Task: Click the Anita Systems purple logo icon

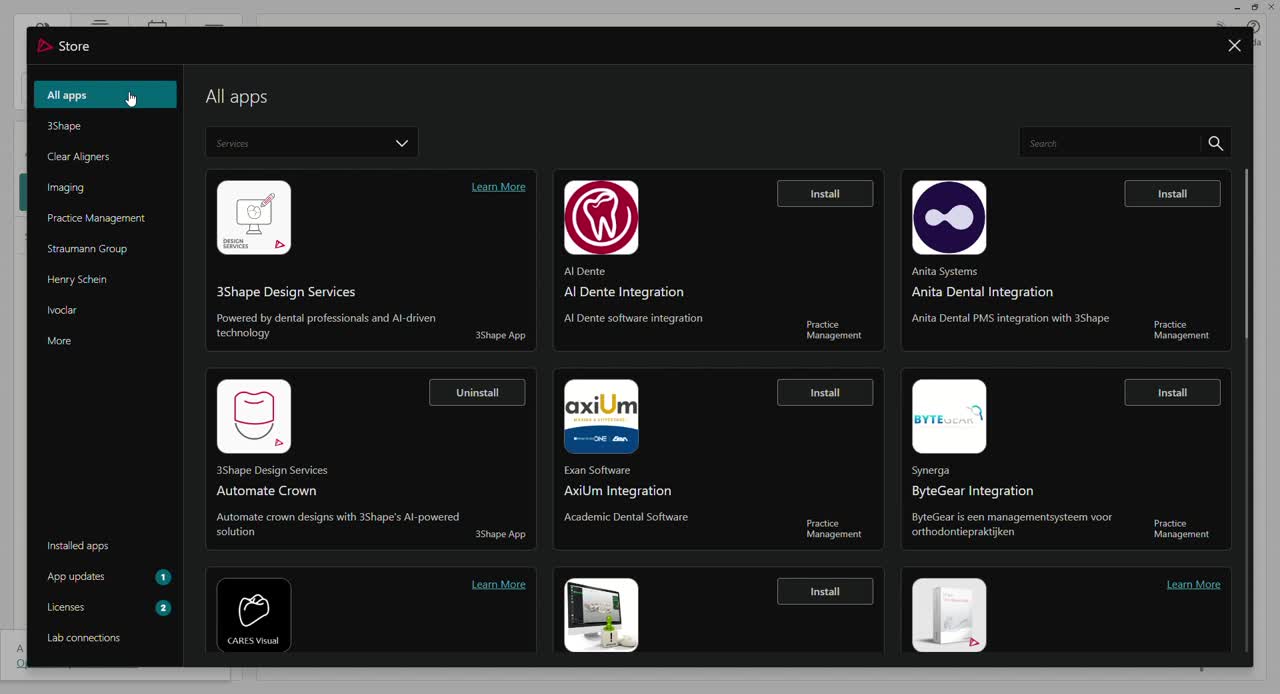Action: (x=949, y=218)
